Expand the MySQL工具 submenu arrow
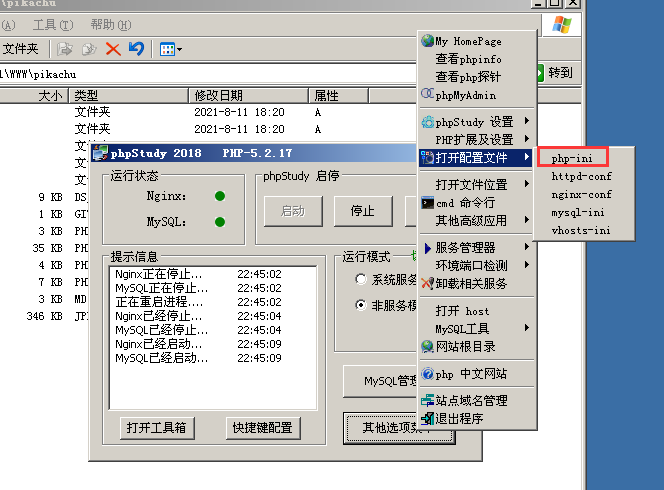 [526, 327]
